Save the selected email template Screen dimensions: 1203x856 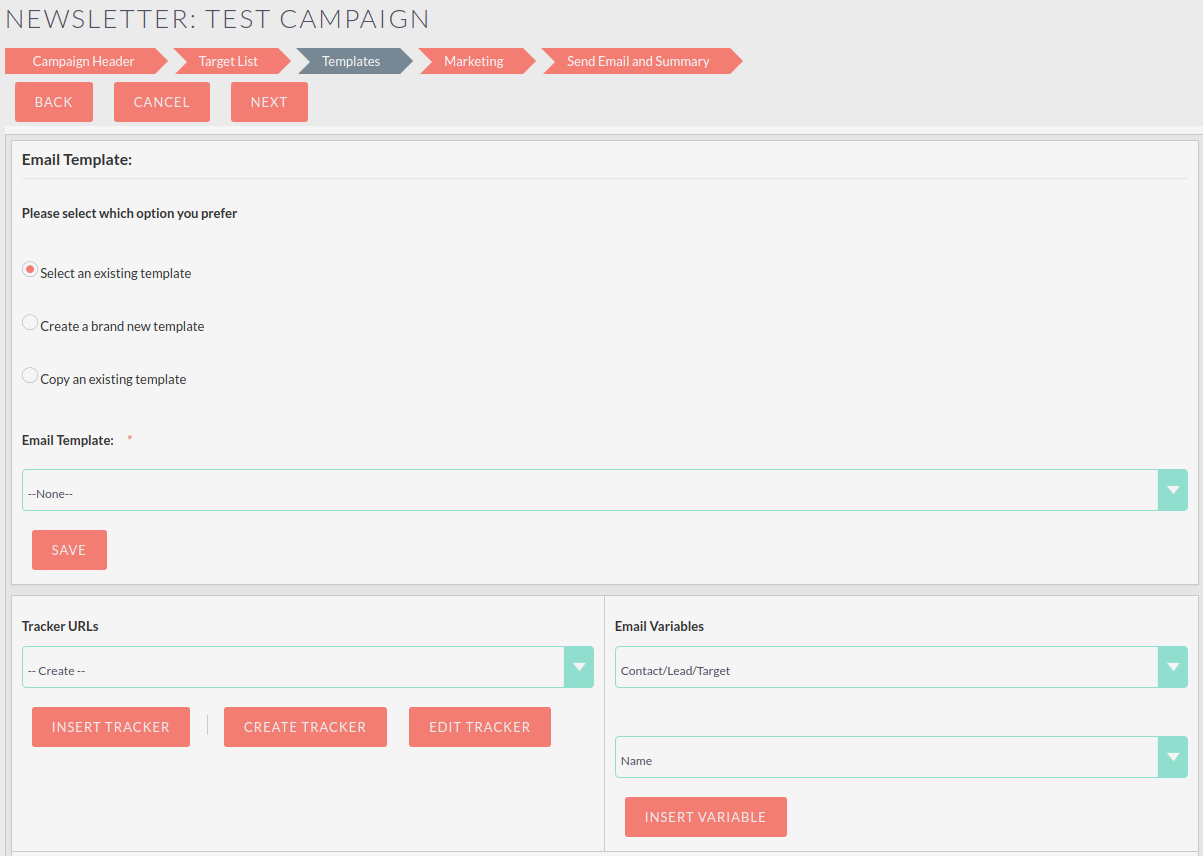coord(69,550)
